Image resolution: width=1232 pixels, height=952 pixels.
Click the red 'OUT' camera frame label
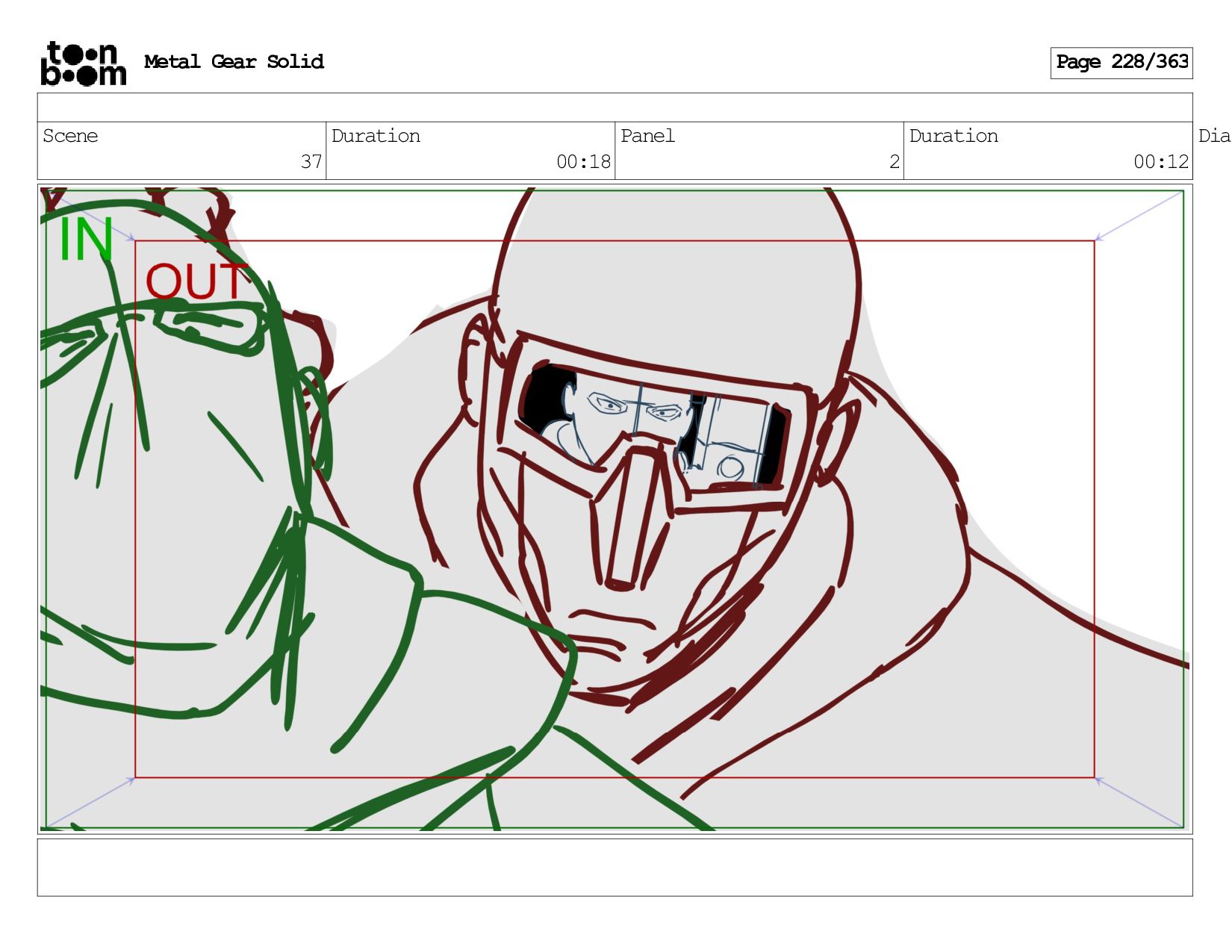click(196, 281)
